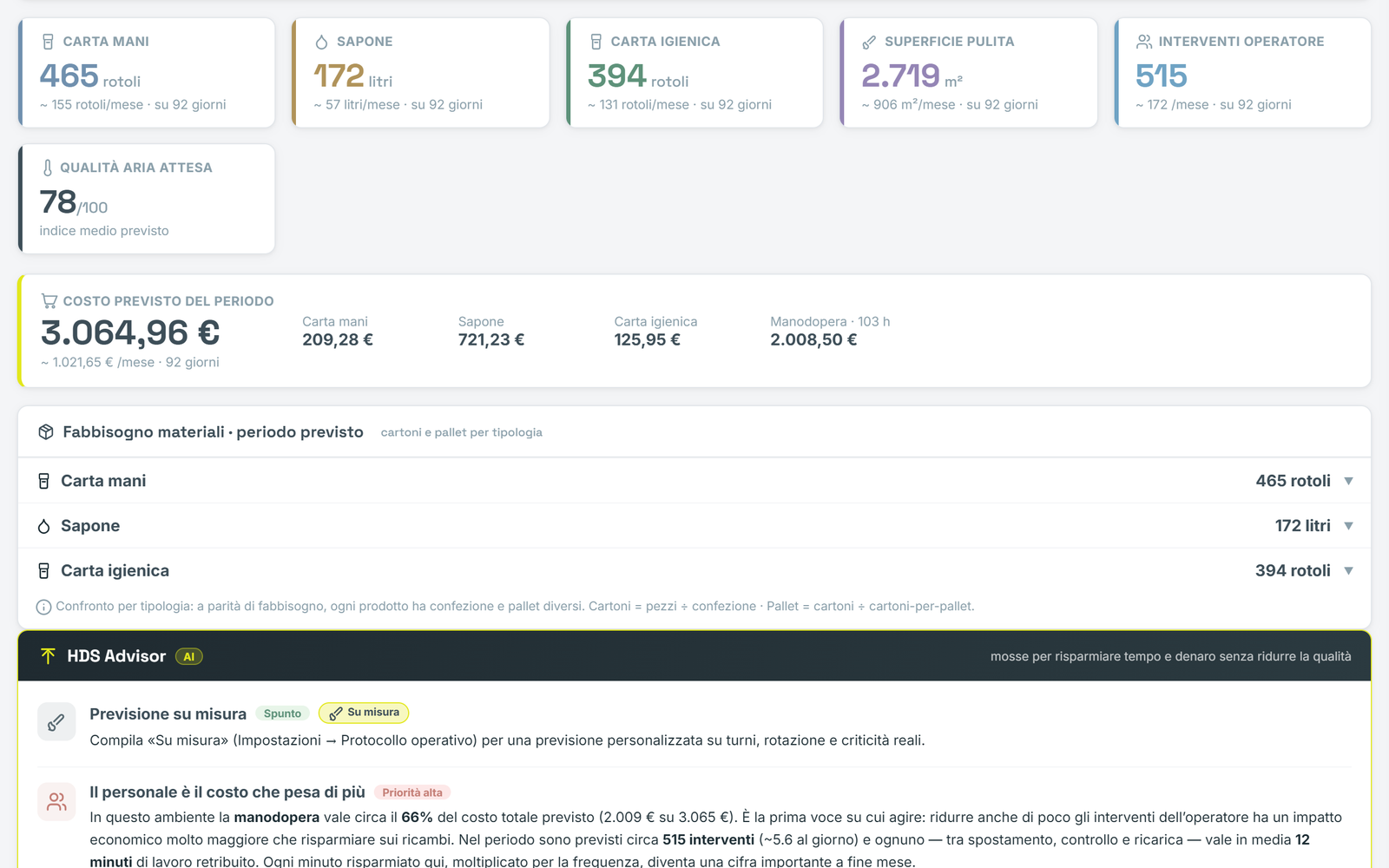This screenshot has height=868, width=1389.
Task: Click the 'Manodopera · 103 h' label
Action: pyautogui.click(x=830, y=322)
